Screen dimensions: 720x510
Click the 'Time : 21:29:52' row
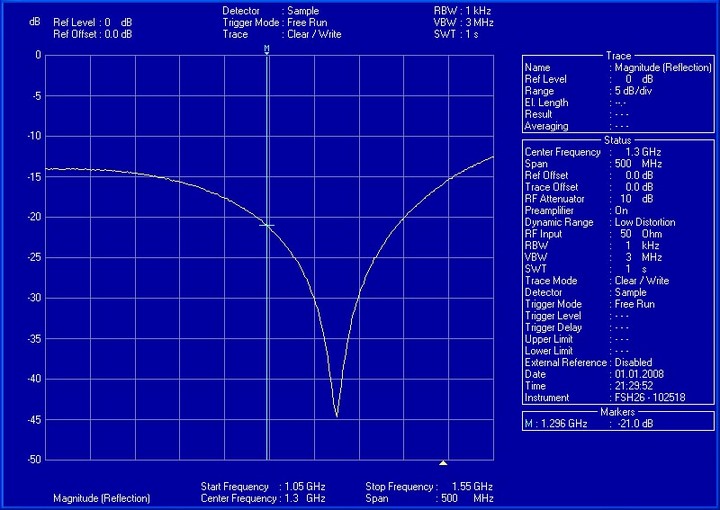(x=589, y=386)
